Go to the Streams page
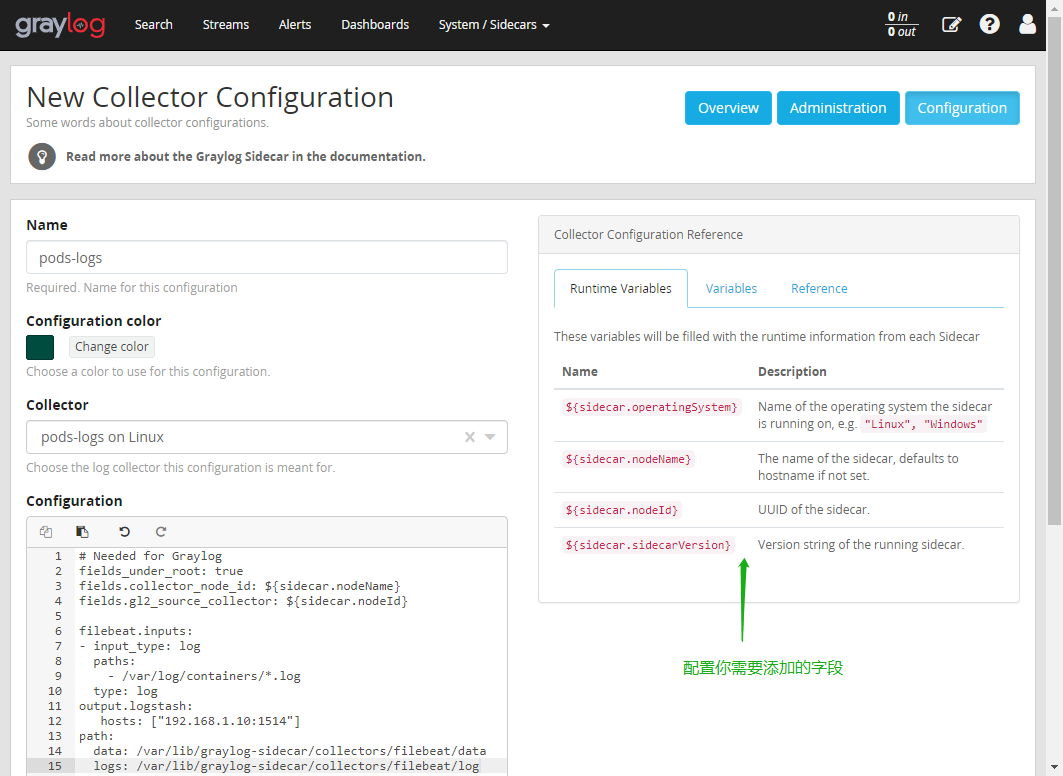This screenshot has width=1063, height=776. click(225, 24)
